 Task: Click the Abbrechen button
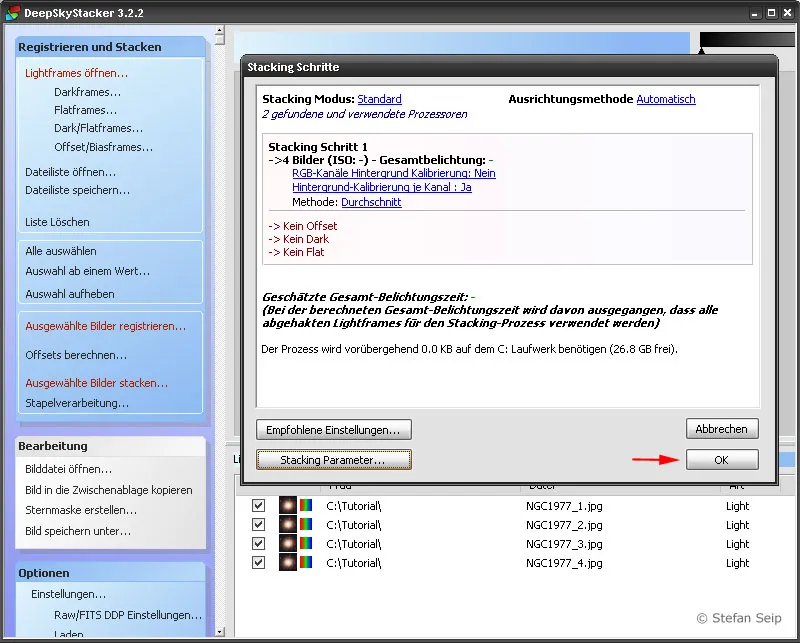(x=721, y=429)
